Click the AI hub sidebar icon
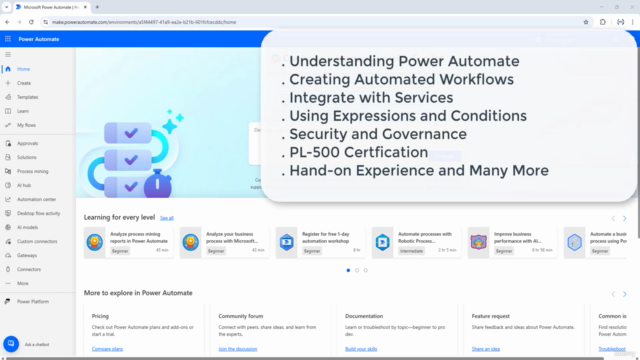Viewport: 640px width, 360px height. tap(8, 185)
